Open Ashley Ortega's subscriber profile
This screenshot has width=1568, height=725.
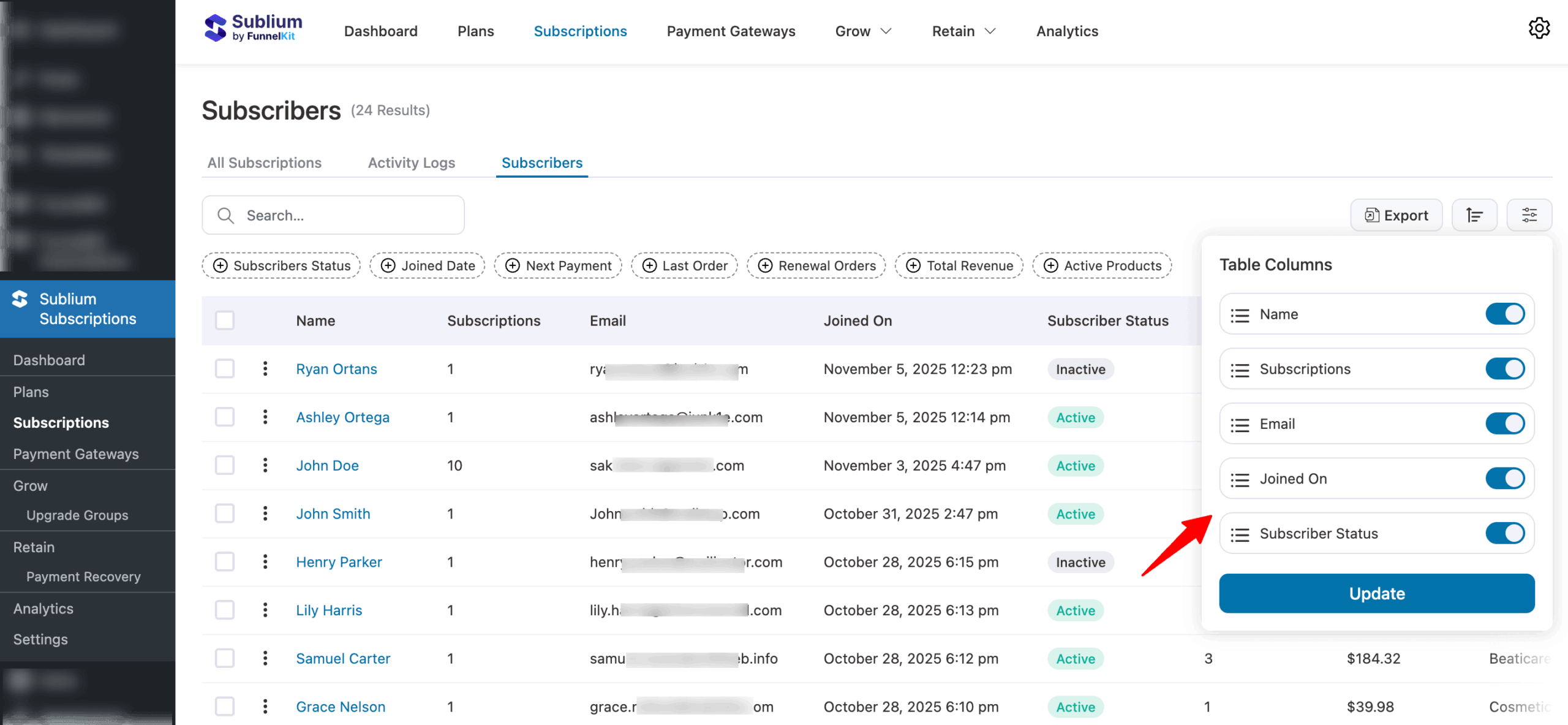[x=342, y=417]
